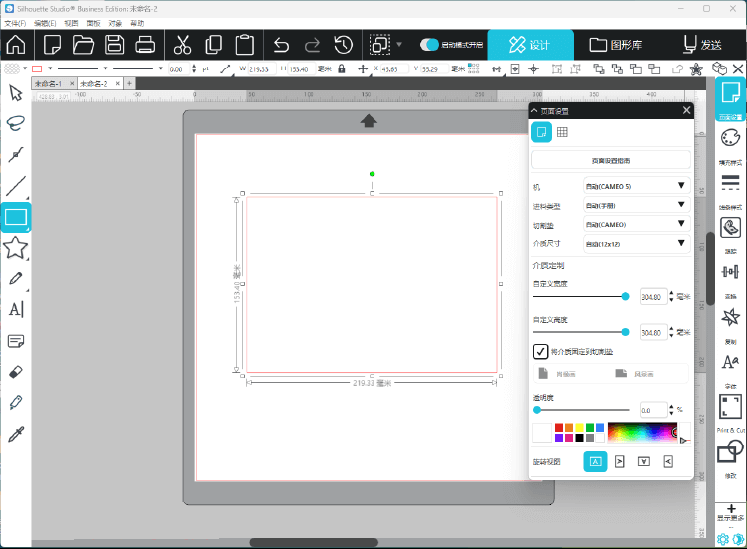This screenshot has height=549, width=747.
Task: Set rotate view to upright A
Action: coord(596,461)
